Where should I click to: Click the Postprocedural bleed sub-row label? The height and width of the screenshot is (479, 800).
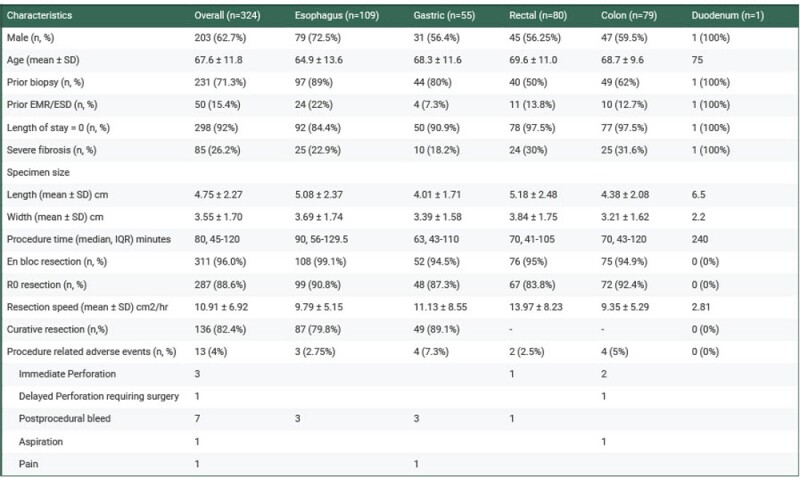[65, 419]
